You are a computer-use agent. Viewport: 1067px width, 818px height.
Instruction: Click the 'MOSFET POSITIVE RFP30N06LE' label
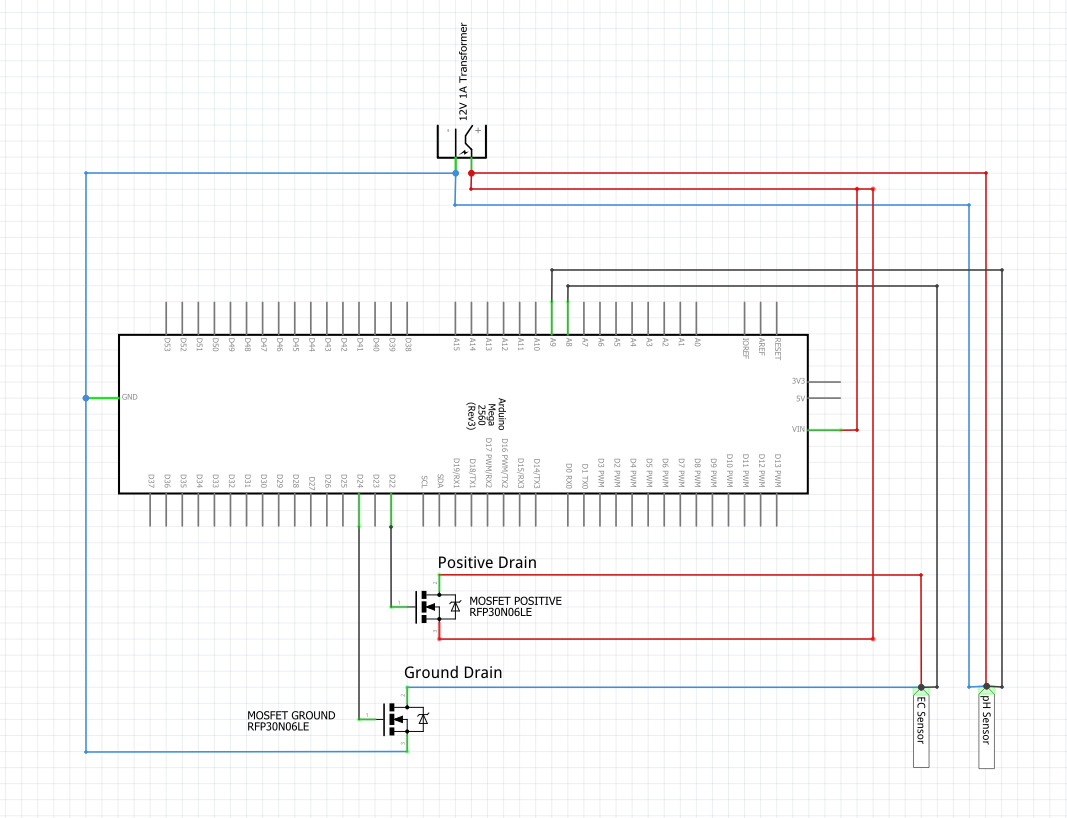pos(515,606)
